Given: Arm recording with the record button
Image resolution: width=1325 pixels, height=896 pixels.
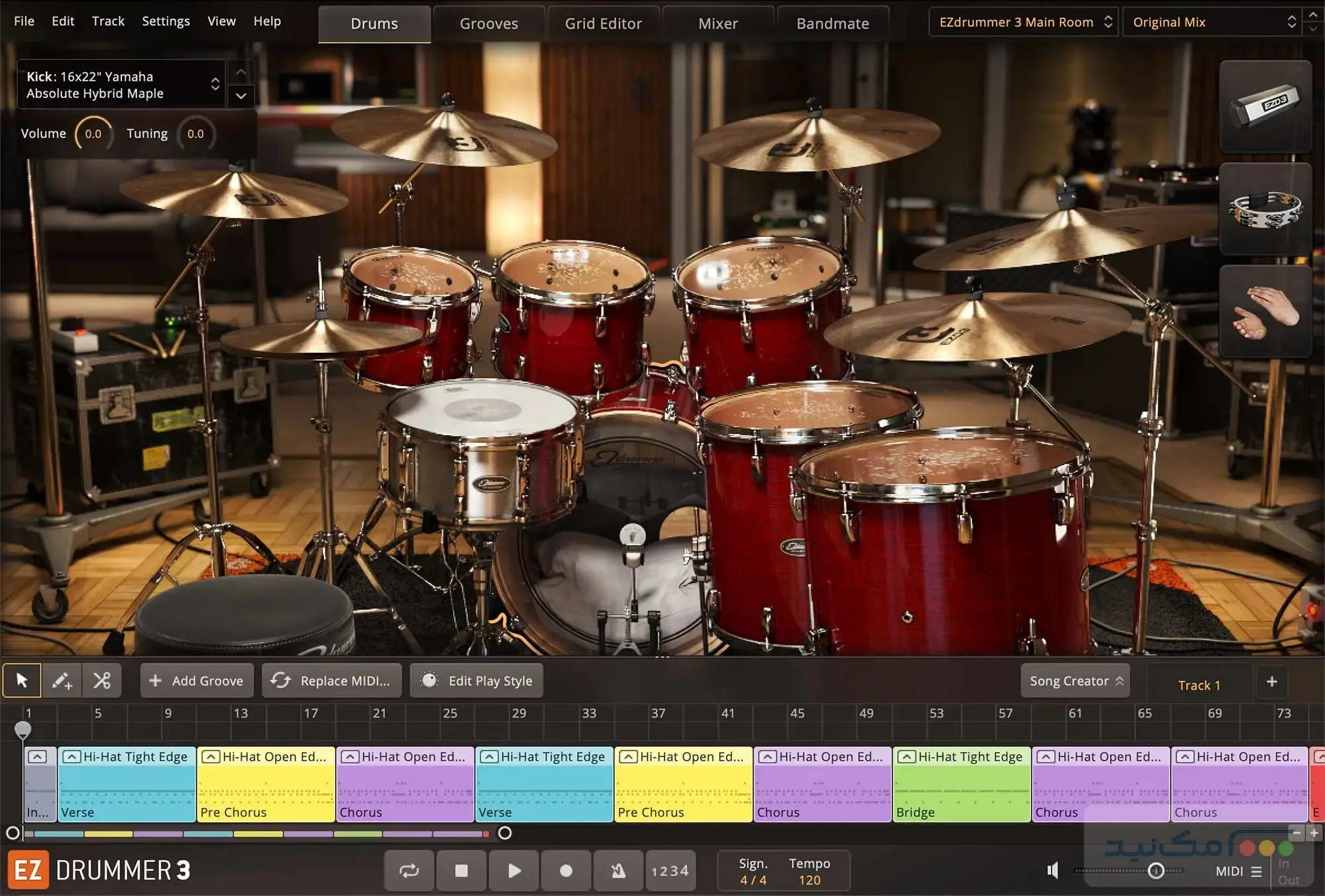Looking at the screenshot, I should coord(565,870).
